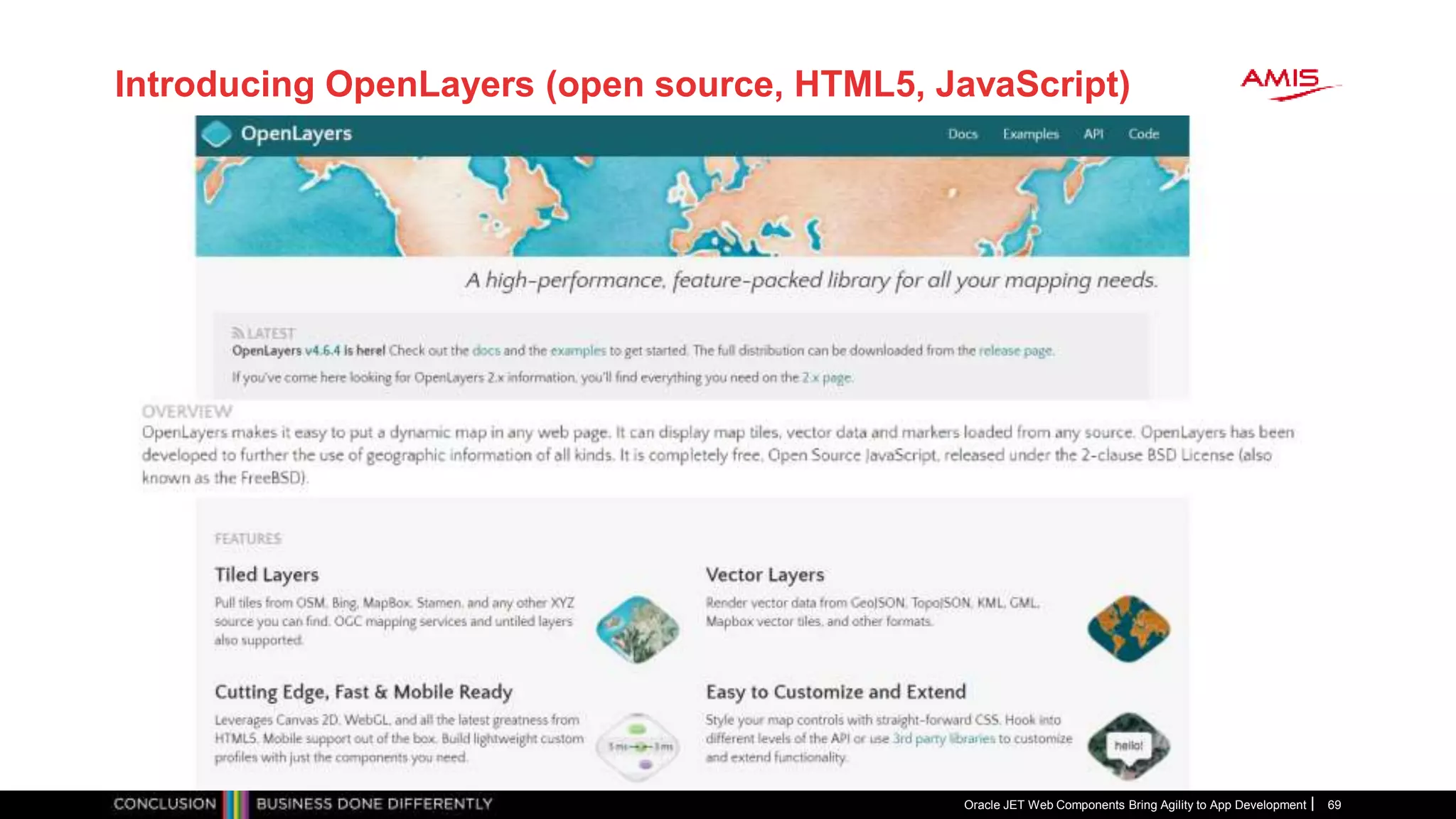This screenshot has width=1456, height=819.
Task: Click the OpenLayers diamond logo icon
Action: coord(216,134)
